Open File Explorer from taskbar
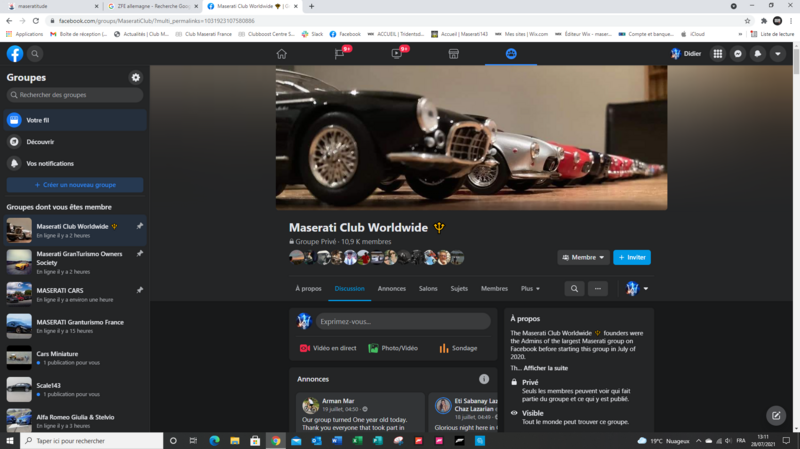800x449 pixels. (235, 441)
